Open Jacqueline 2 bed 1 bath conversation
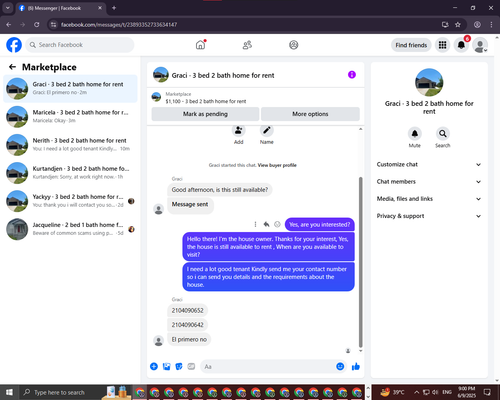Image resolution: width=500 pixels, height=400 pixels. click(70, 229)
